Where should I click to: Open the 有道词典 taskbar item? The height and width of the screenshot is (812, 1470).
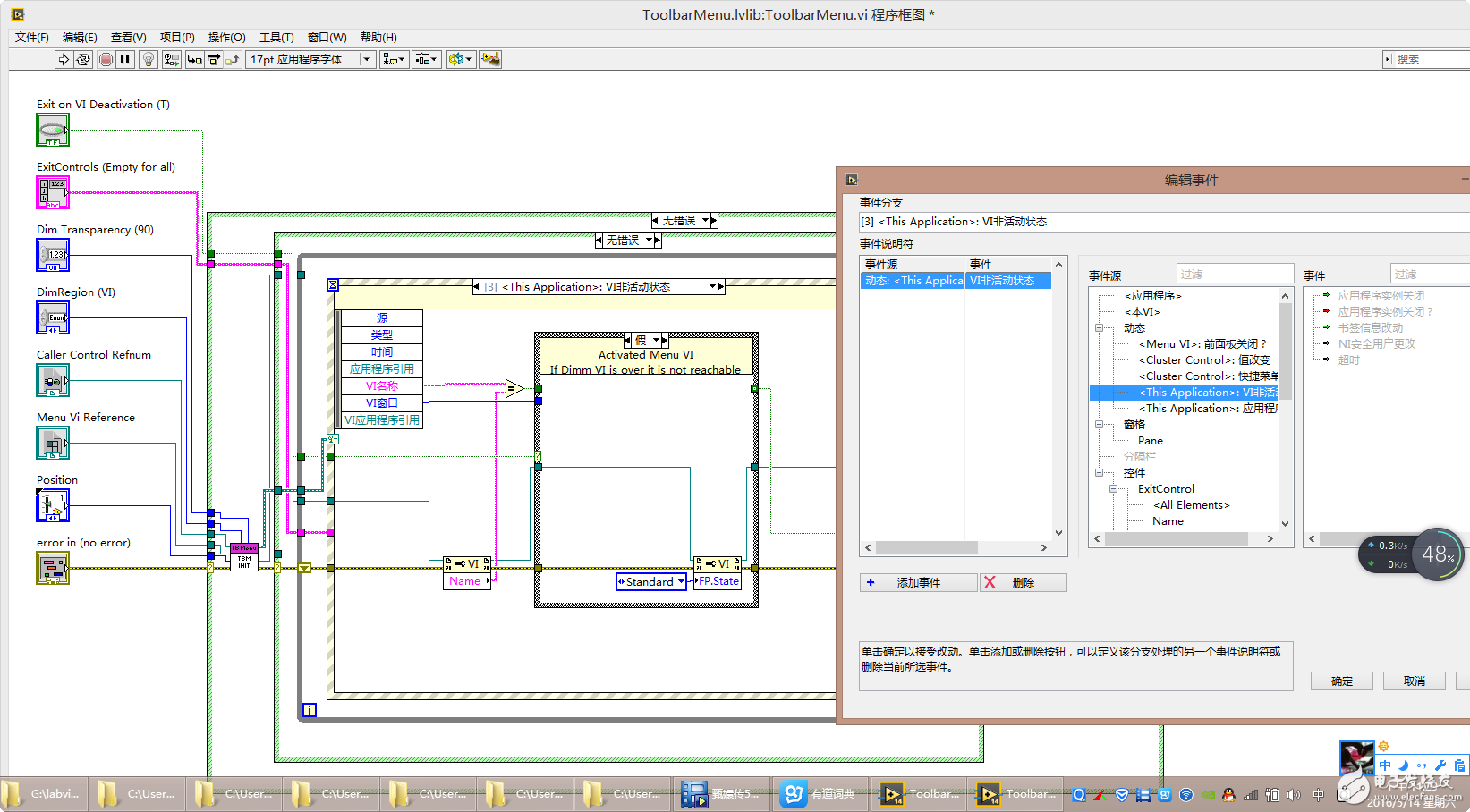(x=820, y=793)
